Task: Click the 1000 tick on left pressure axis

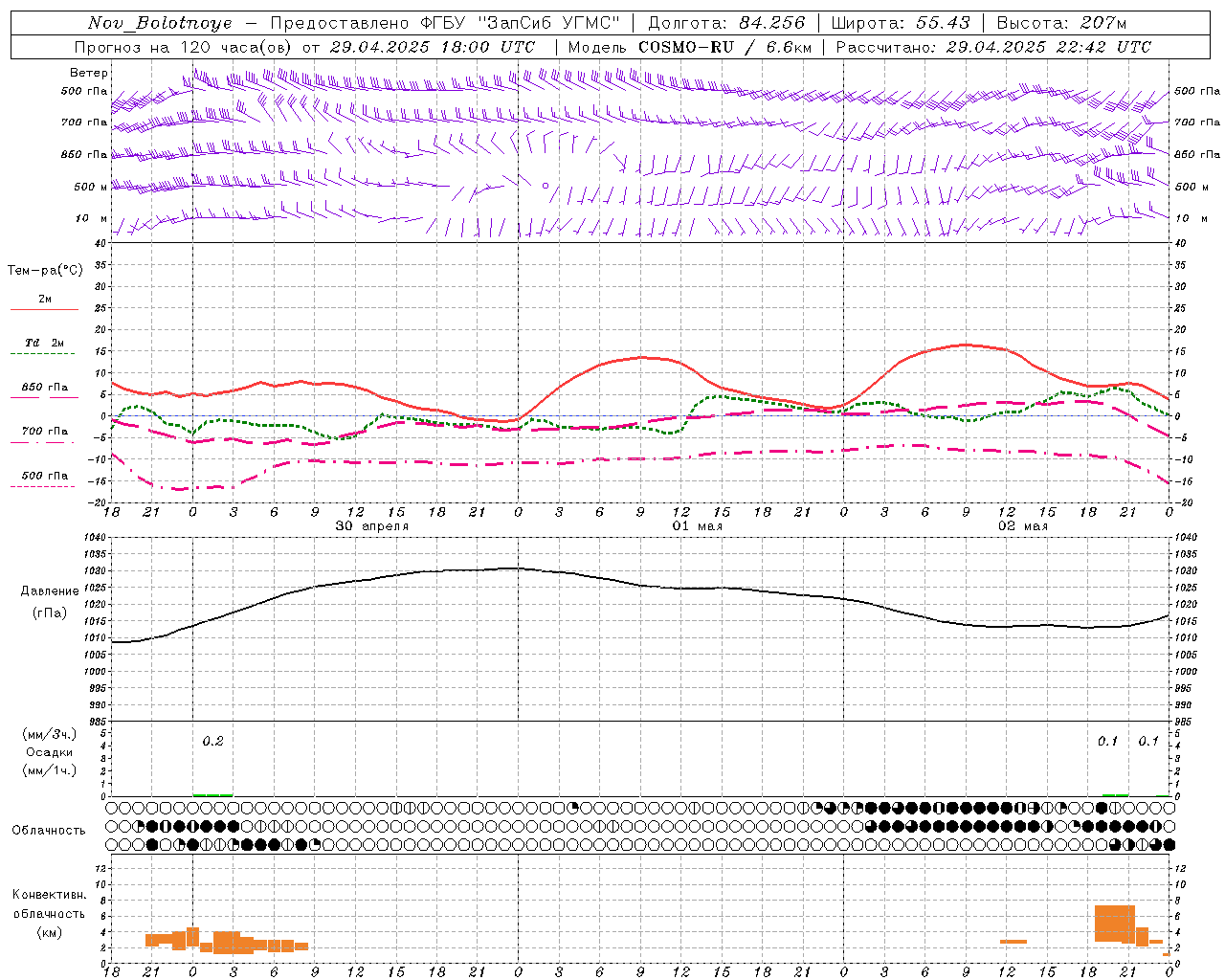Action: (x=93, y=672)
